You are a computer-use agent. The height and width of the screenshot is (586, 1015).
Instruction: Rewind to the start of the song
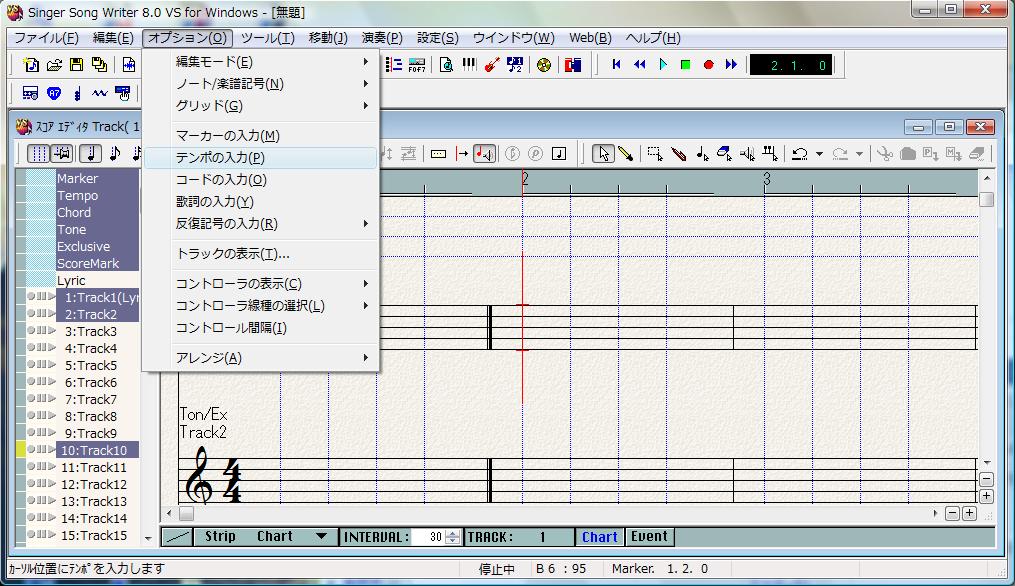616,64
